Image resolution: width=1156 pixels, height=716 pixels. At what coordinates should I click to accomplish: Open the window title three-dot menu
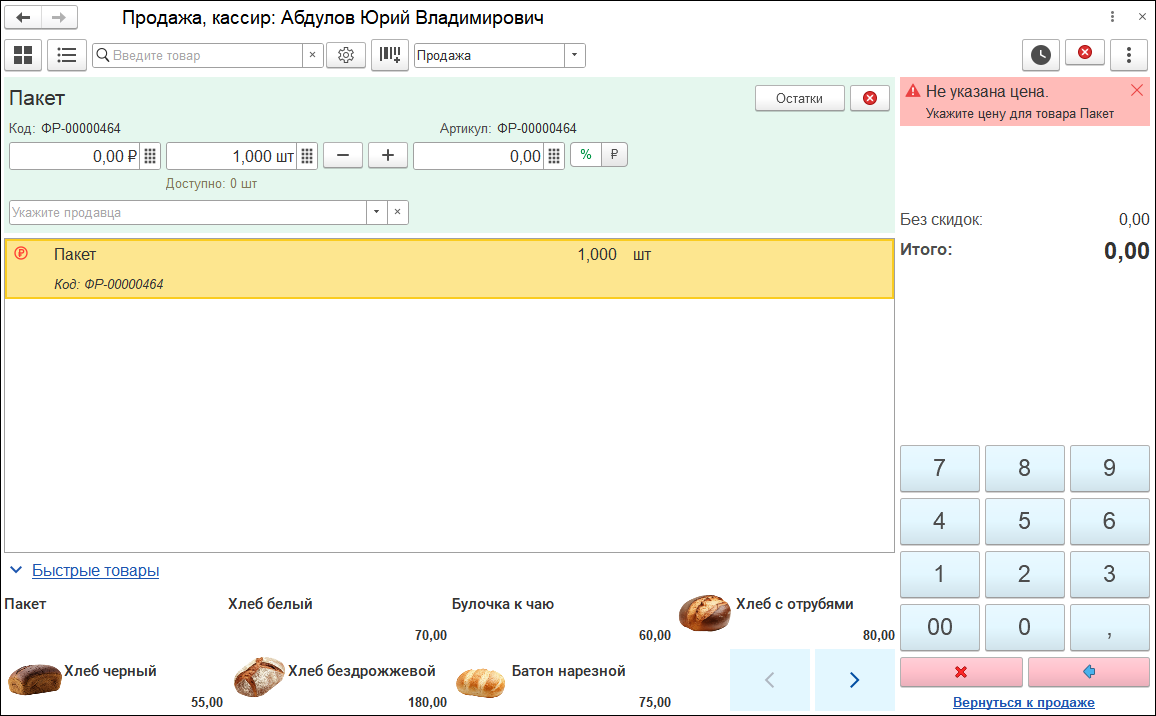pyautogui.click(x=1113, y=17)
